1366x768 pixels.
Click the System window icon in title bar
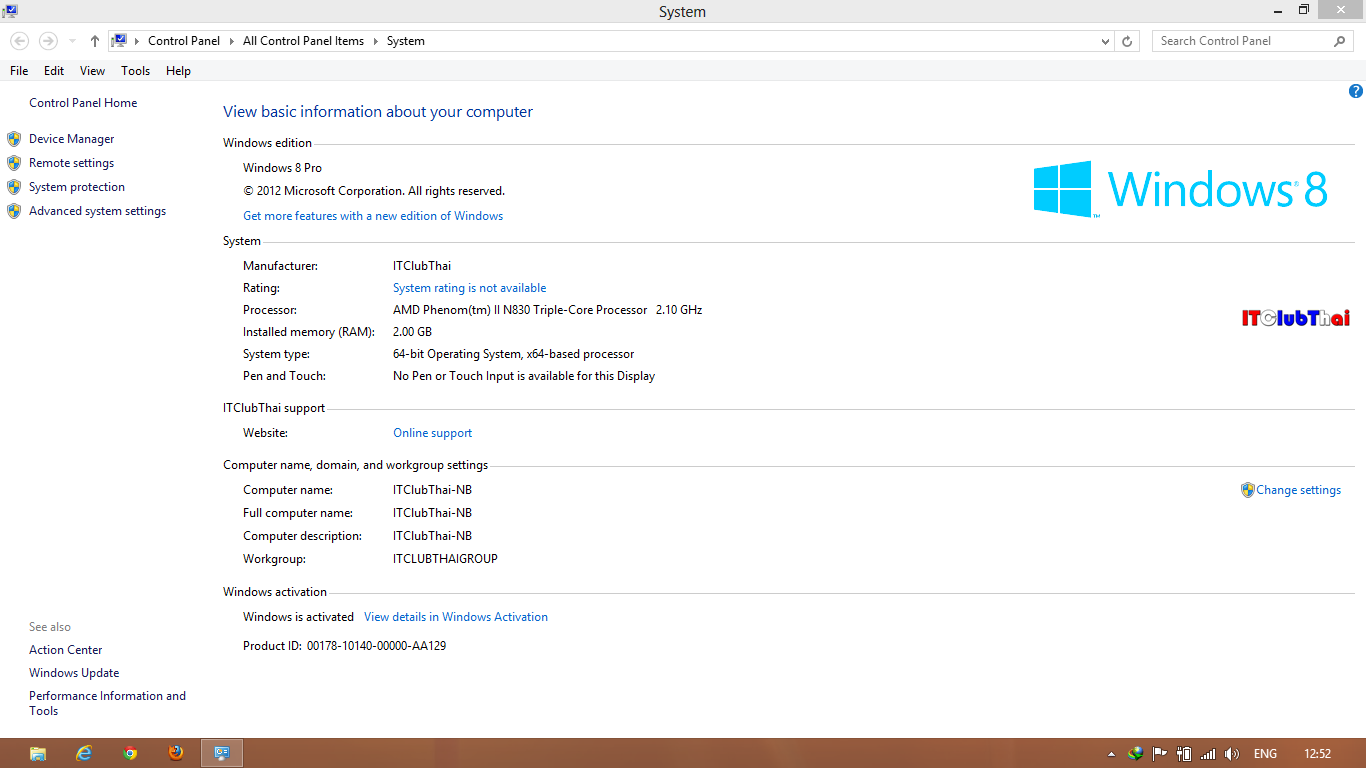(x=10, y=11)
